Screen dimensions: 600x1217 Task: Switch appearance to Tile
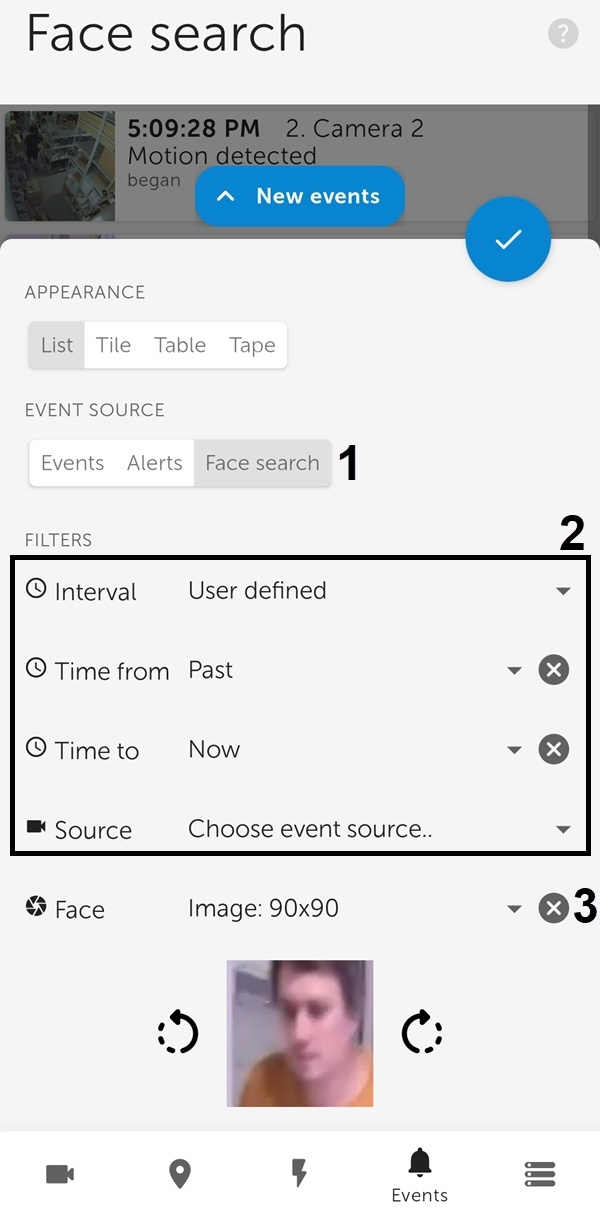(113, 345)
